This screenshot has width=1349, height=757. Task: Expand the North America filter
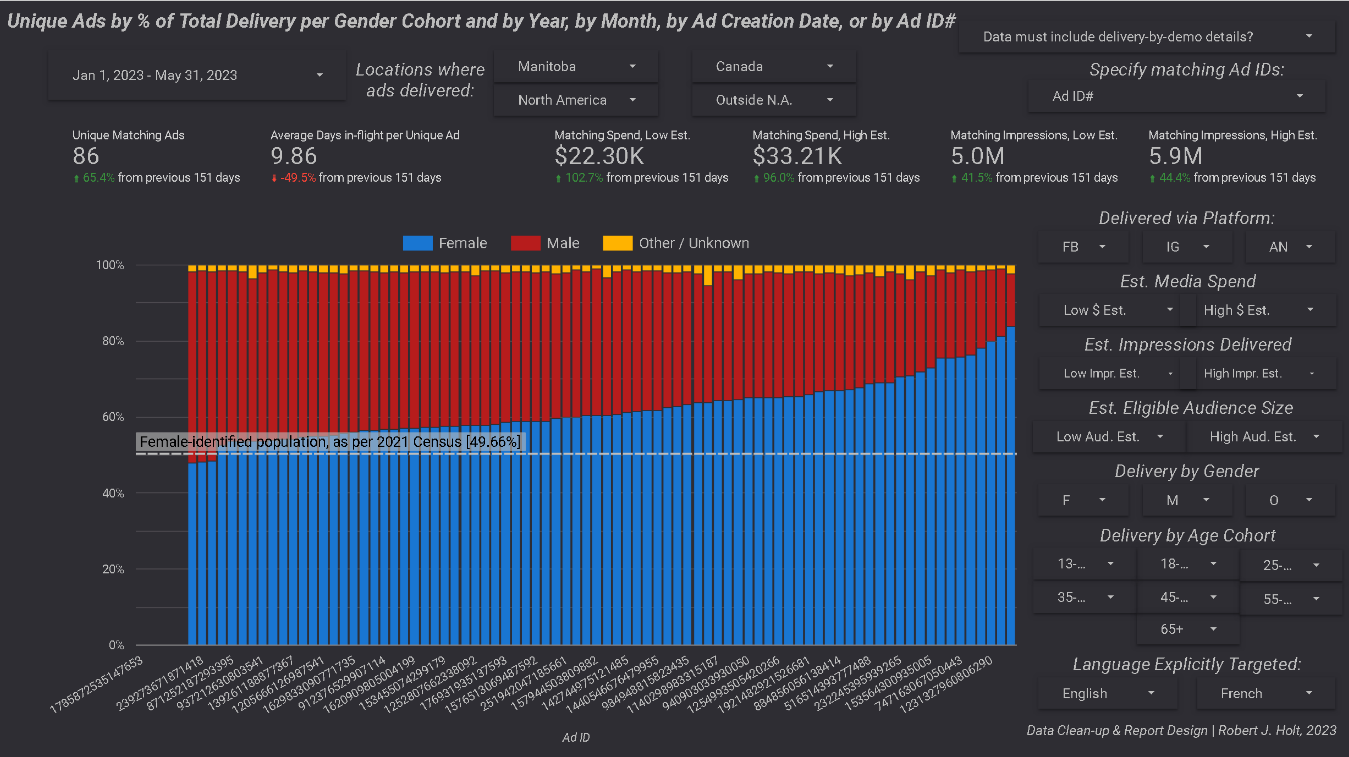point(576,100)
